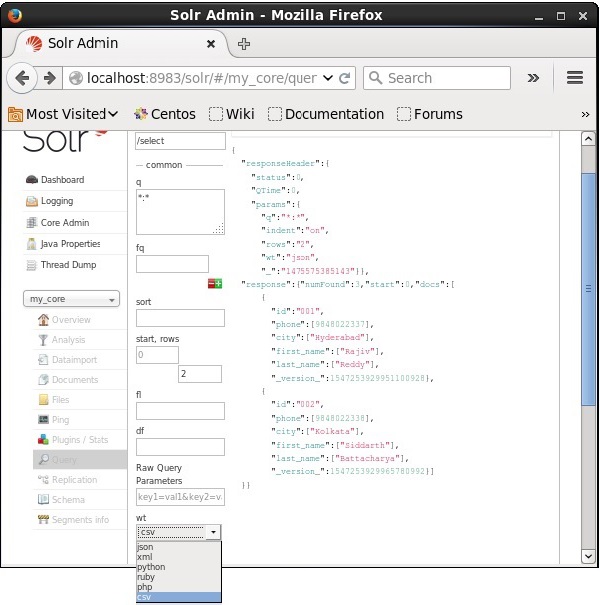Click the rows field showing 2
Screen dimensions: 600x605
tap(200, 374)
